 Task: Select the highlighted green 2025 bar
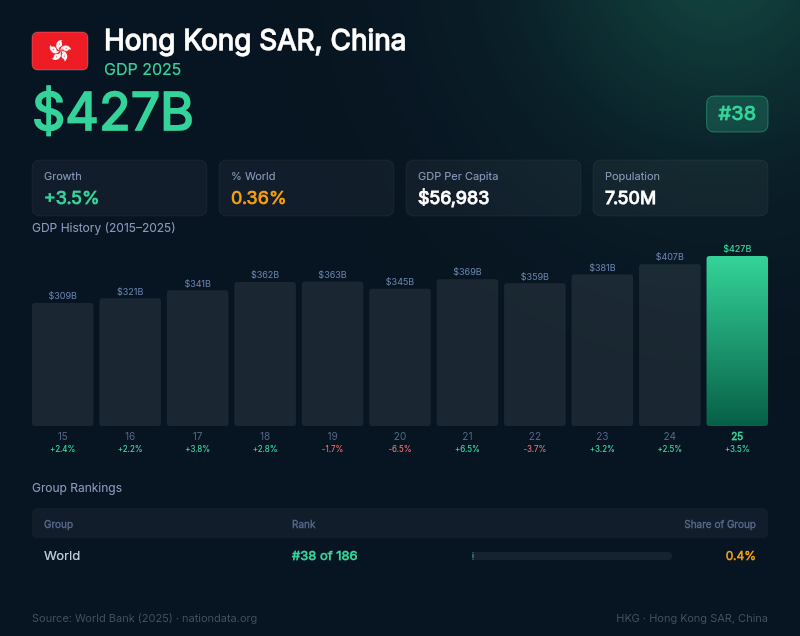(737, 341)
